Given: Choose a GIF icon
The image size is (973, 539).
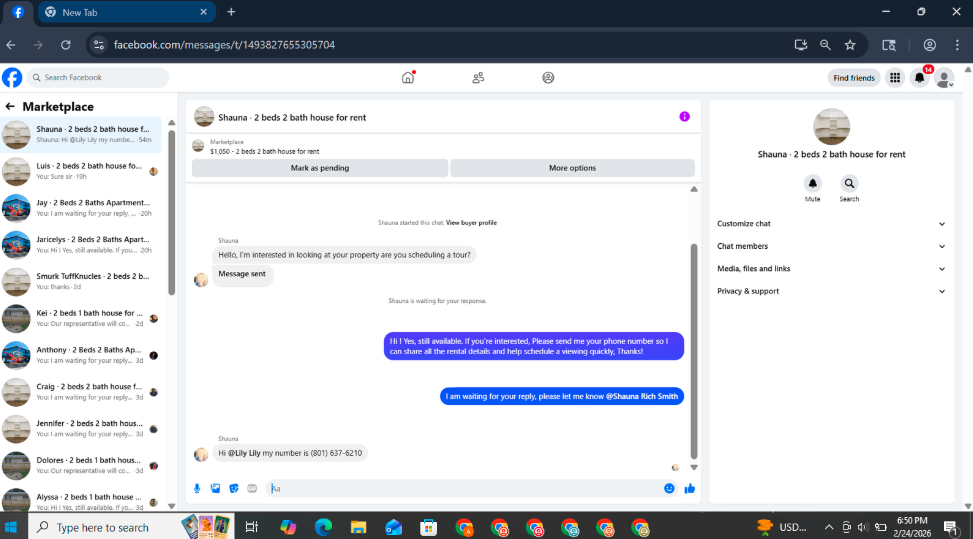Looking at the screenshot, I should tap(252, 489).
